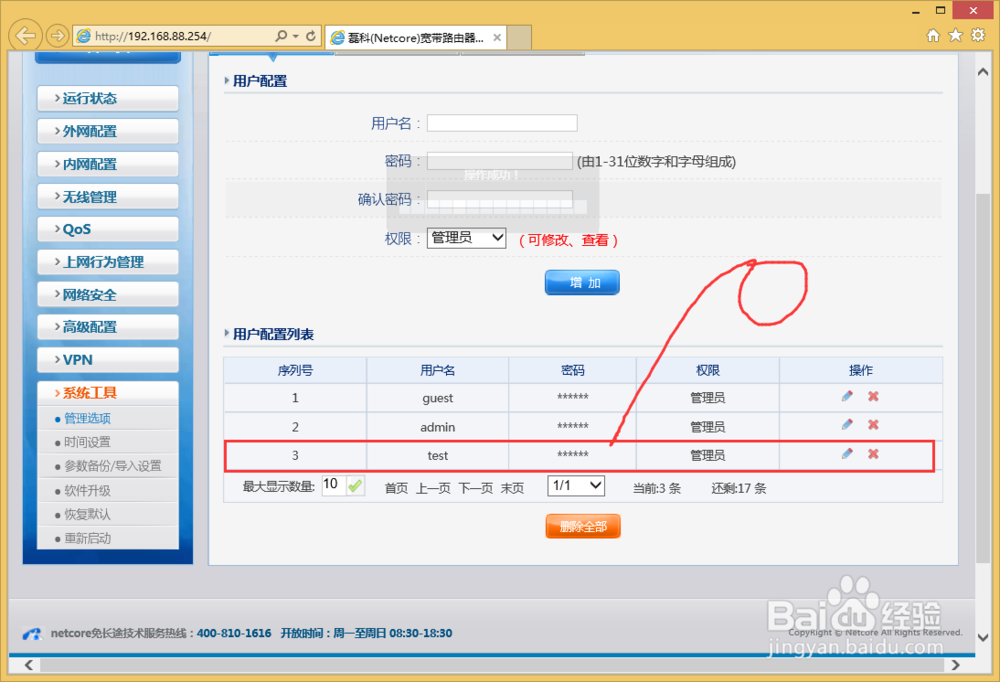This screenshot has width=1000, height=682.
Task: Expand the QoS menu
Action: (108, 229)
